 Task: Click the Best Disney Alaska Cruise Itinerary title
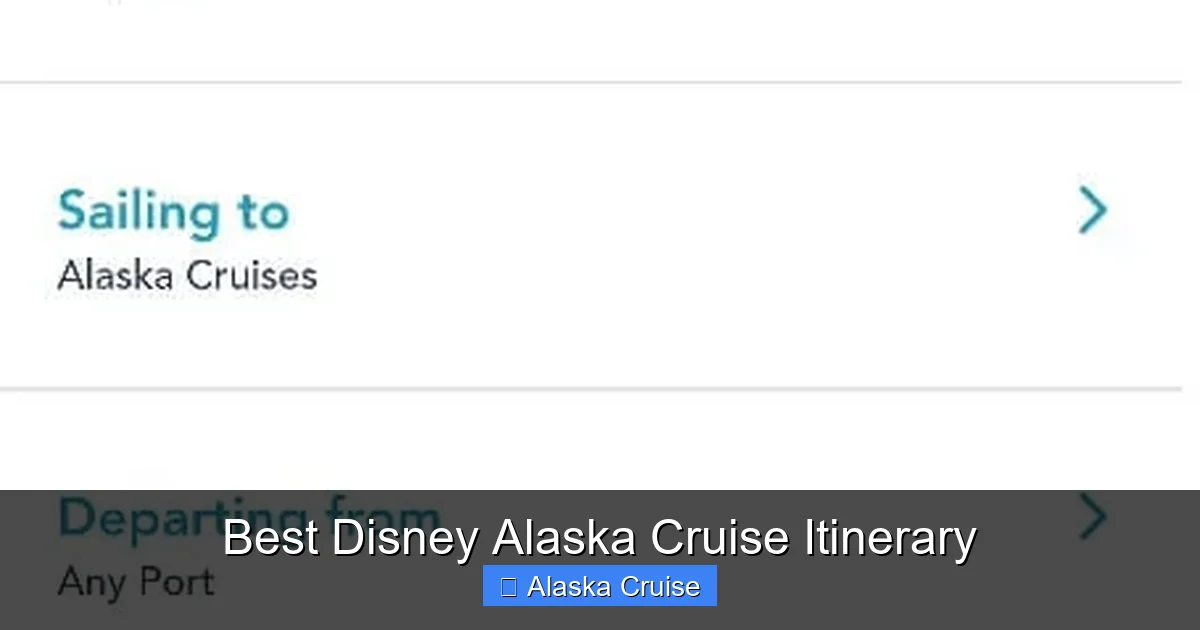[x=599, y=537]
